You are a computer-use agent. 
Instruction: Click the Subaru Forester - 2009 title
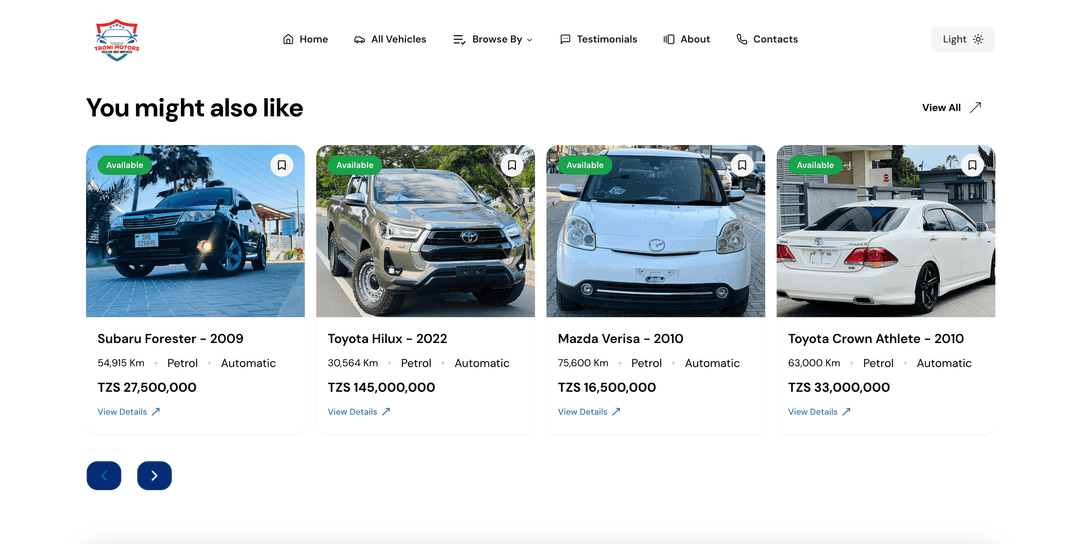[170, 339]
